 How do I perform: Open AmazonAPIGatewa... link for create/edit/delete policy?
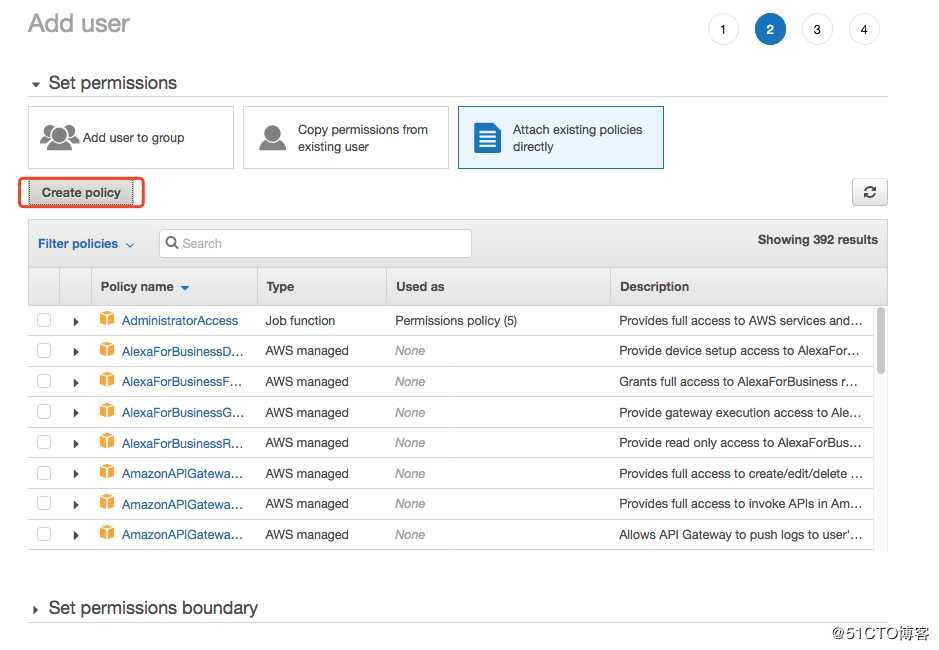(182, 474)
